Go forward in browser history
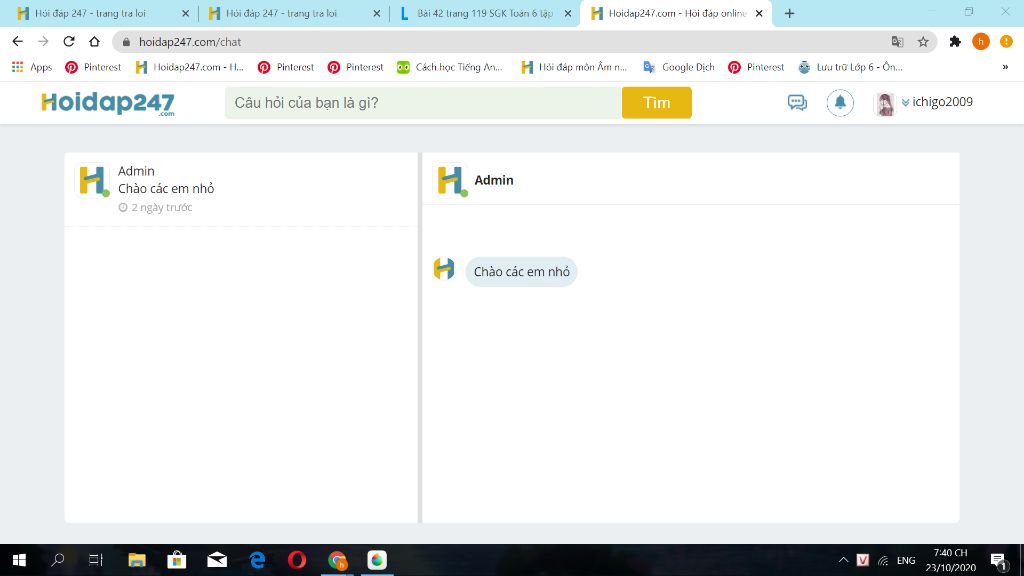This screenshot has height=576, width=1024. (x=43, y=42)
